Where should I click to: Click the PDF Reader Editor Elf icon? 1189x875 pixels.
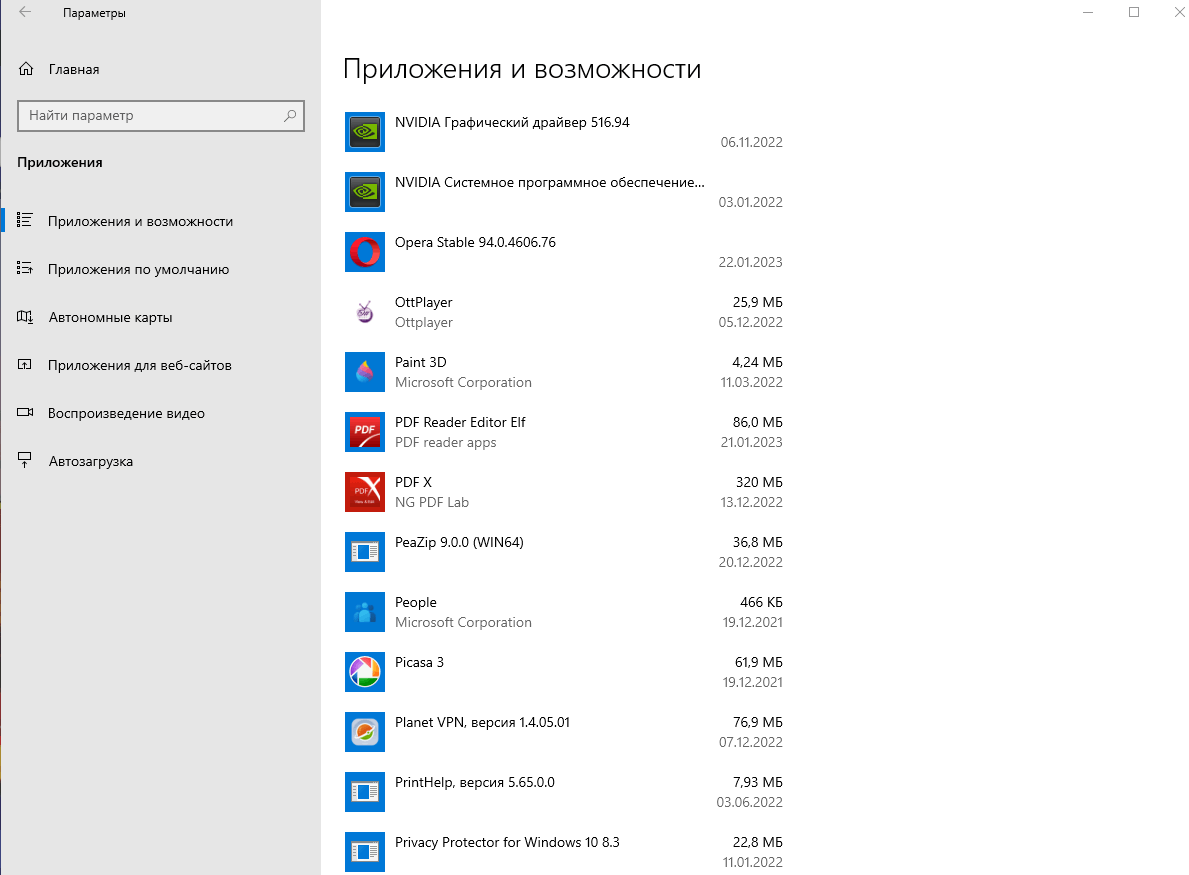tap(365, 432)
